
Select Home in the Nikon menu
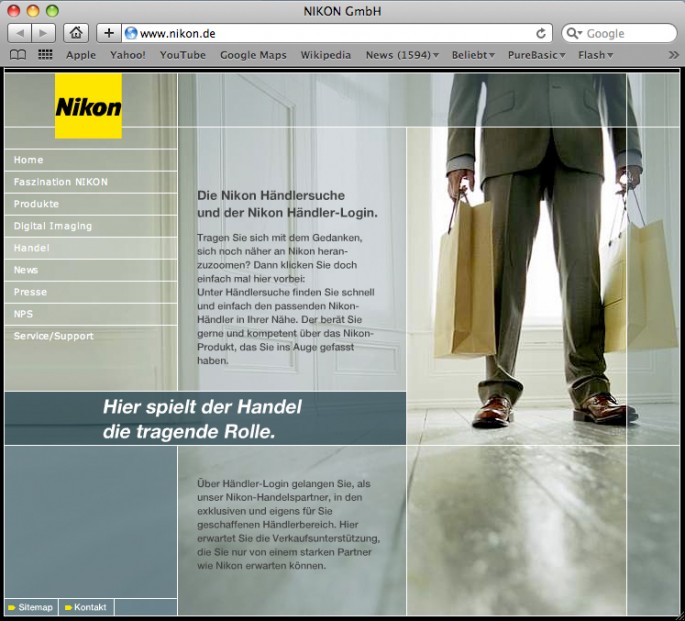click(x=91, y=160)
